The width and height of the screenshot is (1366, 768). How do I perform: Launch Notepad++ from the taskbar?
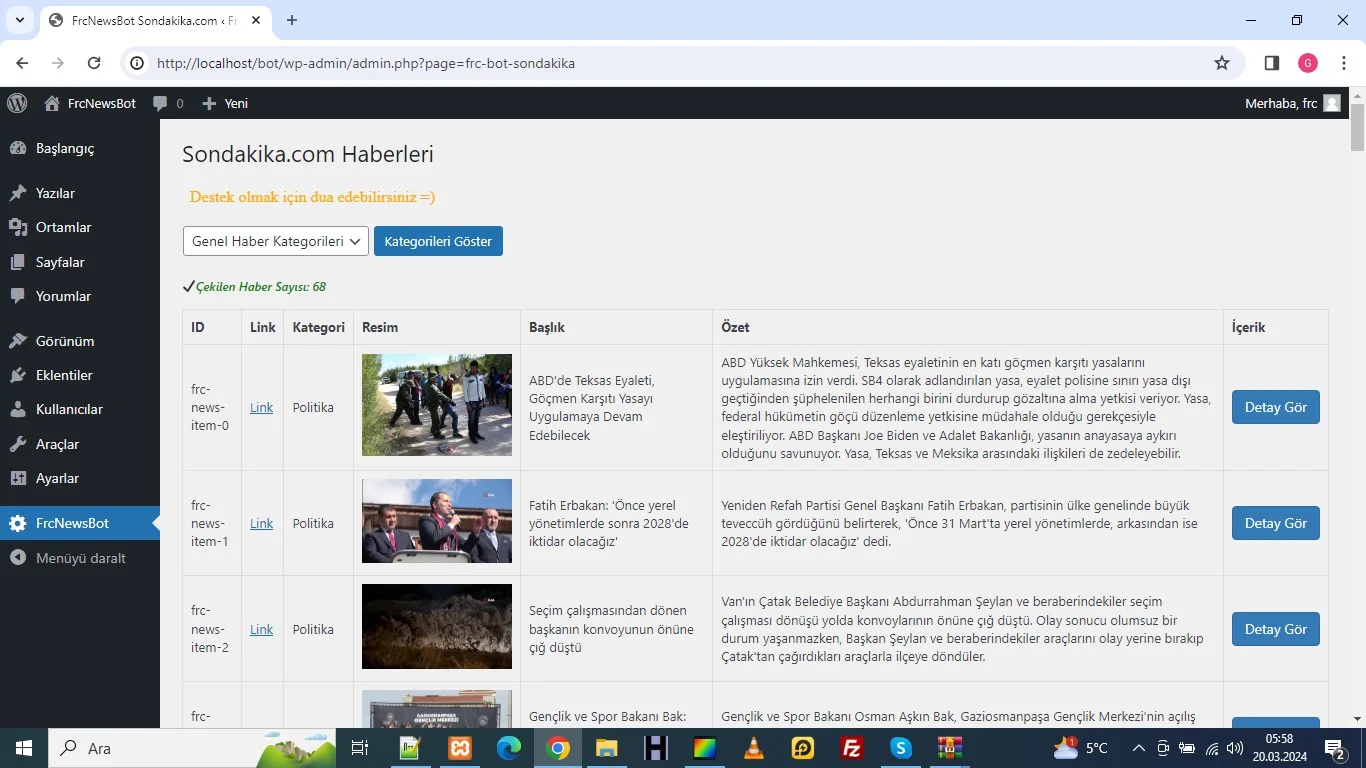click(x=410, y=748)
